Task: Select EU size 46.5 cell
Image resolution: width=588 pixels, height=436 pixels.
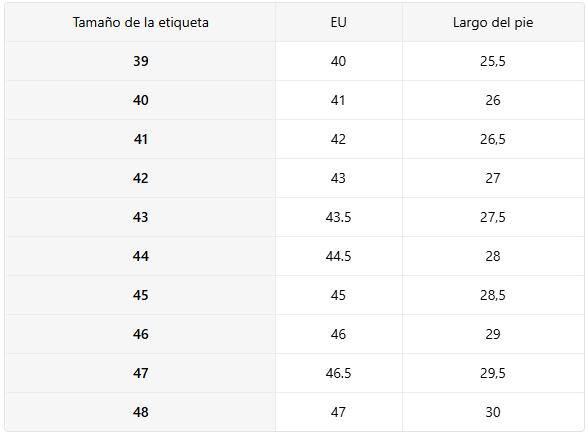Action: (339, 373)
